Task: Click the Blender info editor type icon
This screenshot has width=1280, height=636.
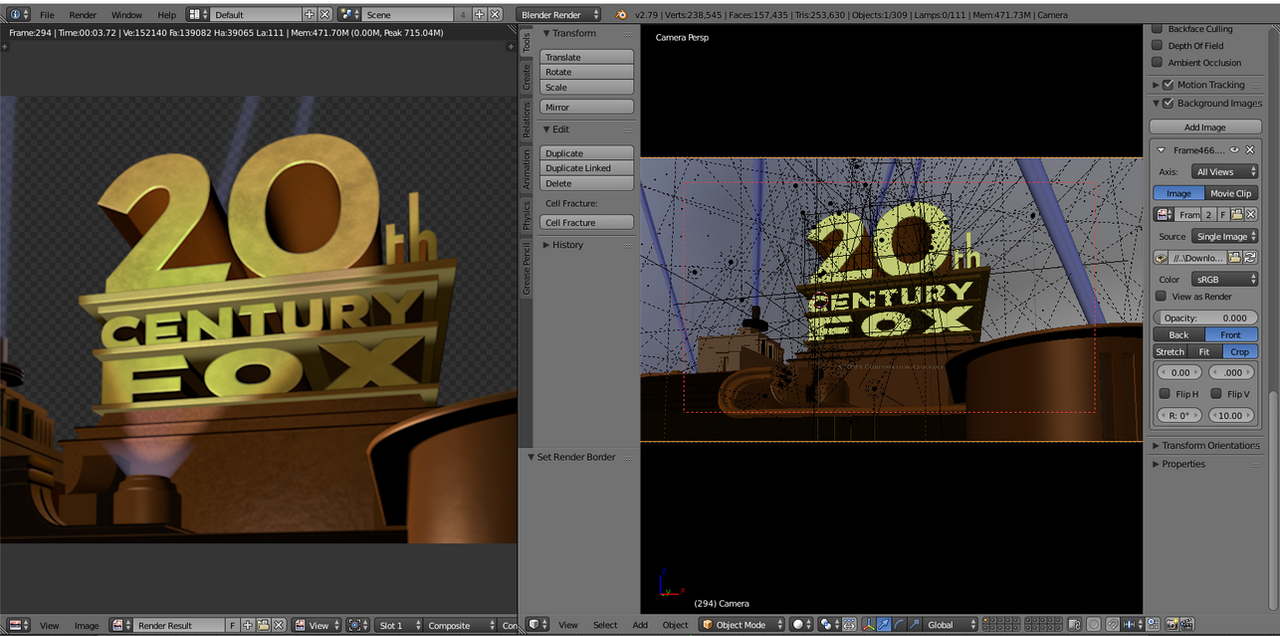Action: coord(18,15)
